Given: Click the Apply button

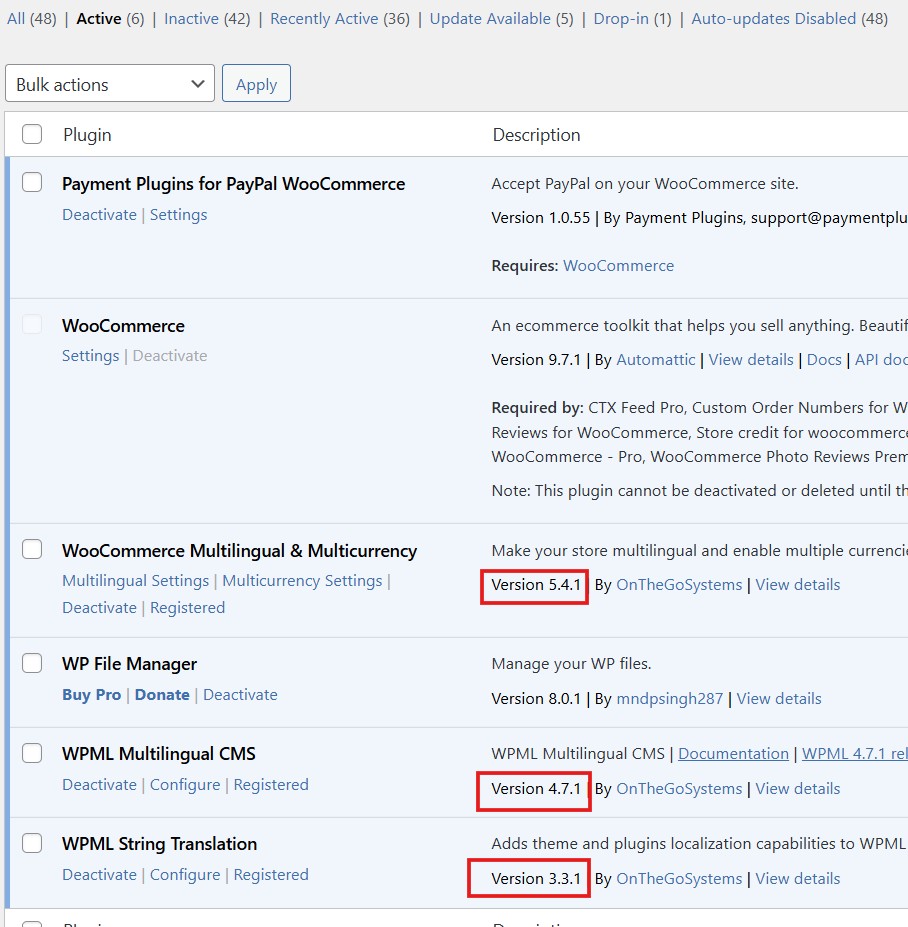Looking at the screenshot, I should tap(256, 83).
